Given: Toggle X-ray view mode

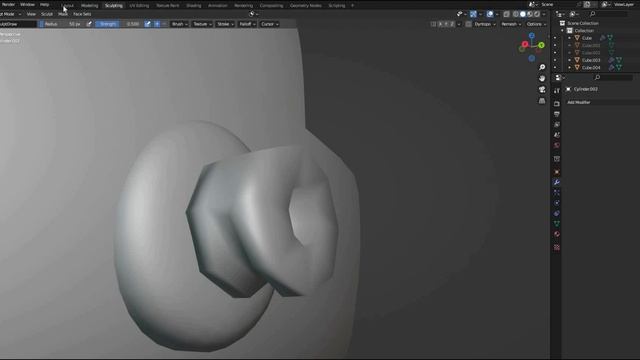Looking at the screenshot, I should point(507,14).
